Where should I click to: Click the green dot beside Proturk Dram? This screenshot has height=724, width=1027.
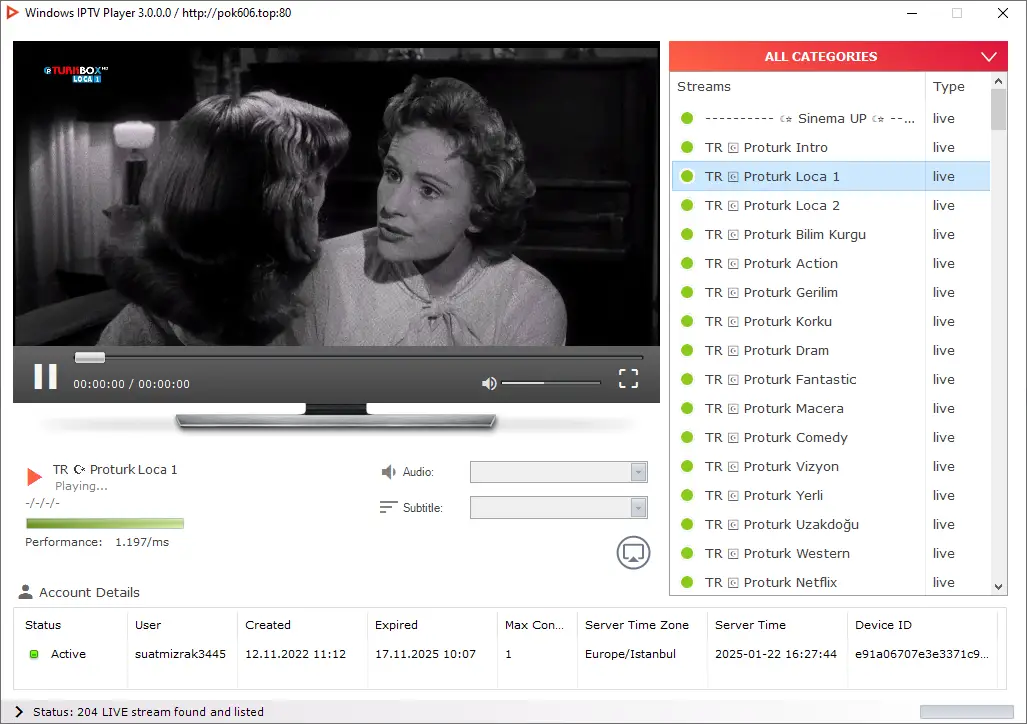687,351
